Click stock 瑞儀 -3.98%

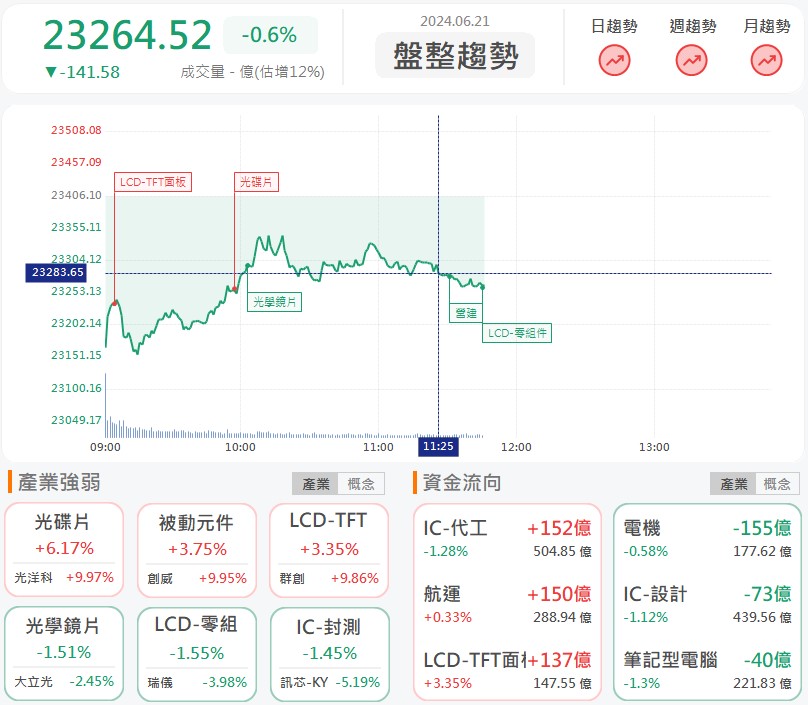(x=197, y=683)
